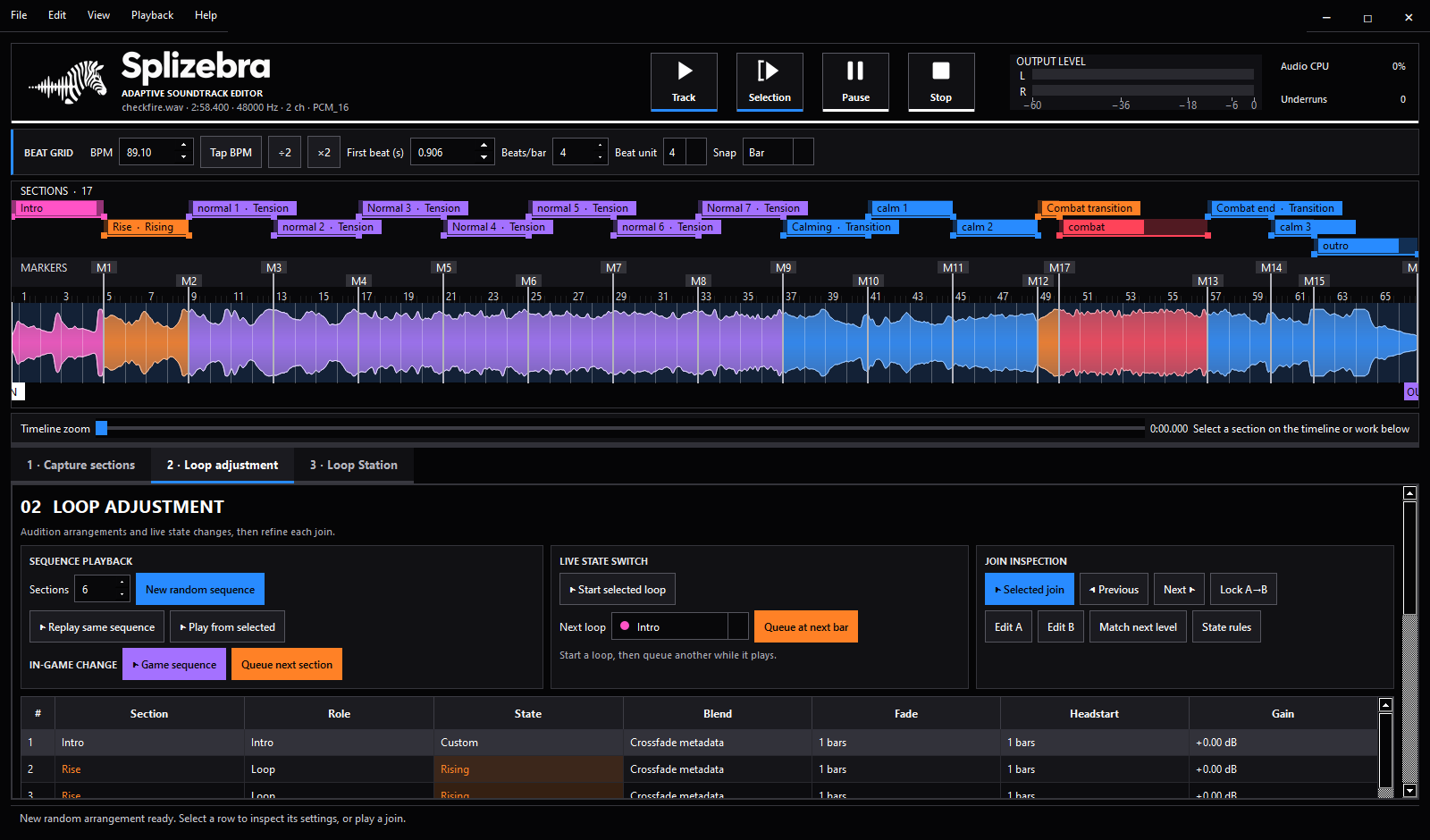
Task: Open the Help menu
Action: [206, 15]
